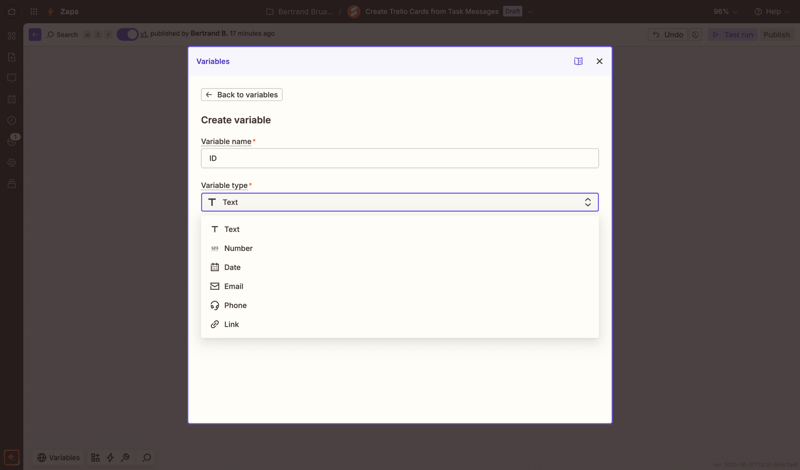800x470 pixels.
Task: Click the lightning bolt icon in bottom toolbar
Action: click(x=110, y=457)
